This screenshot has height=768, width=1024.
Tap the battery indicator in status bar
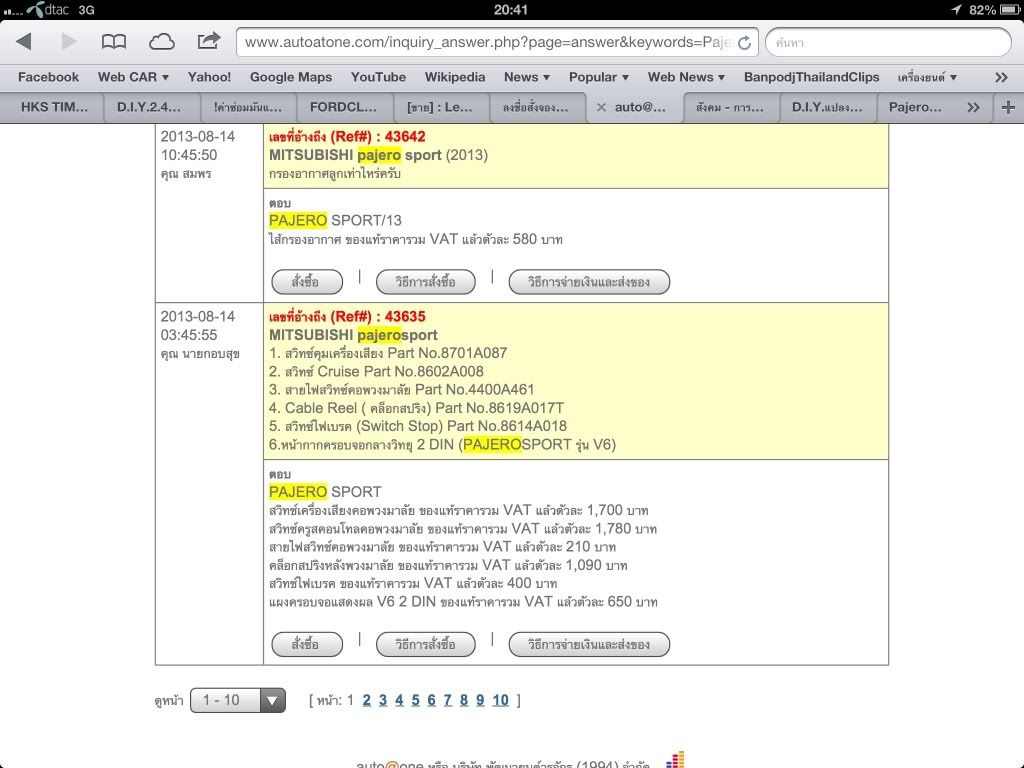pos(1010,10)
